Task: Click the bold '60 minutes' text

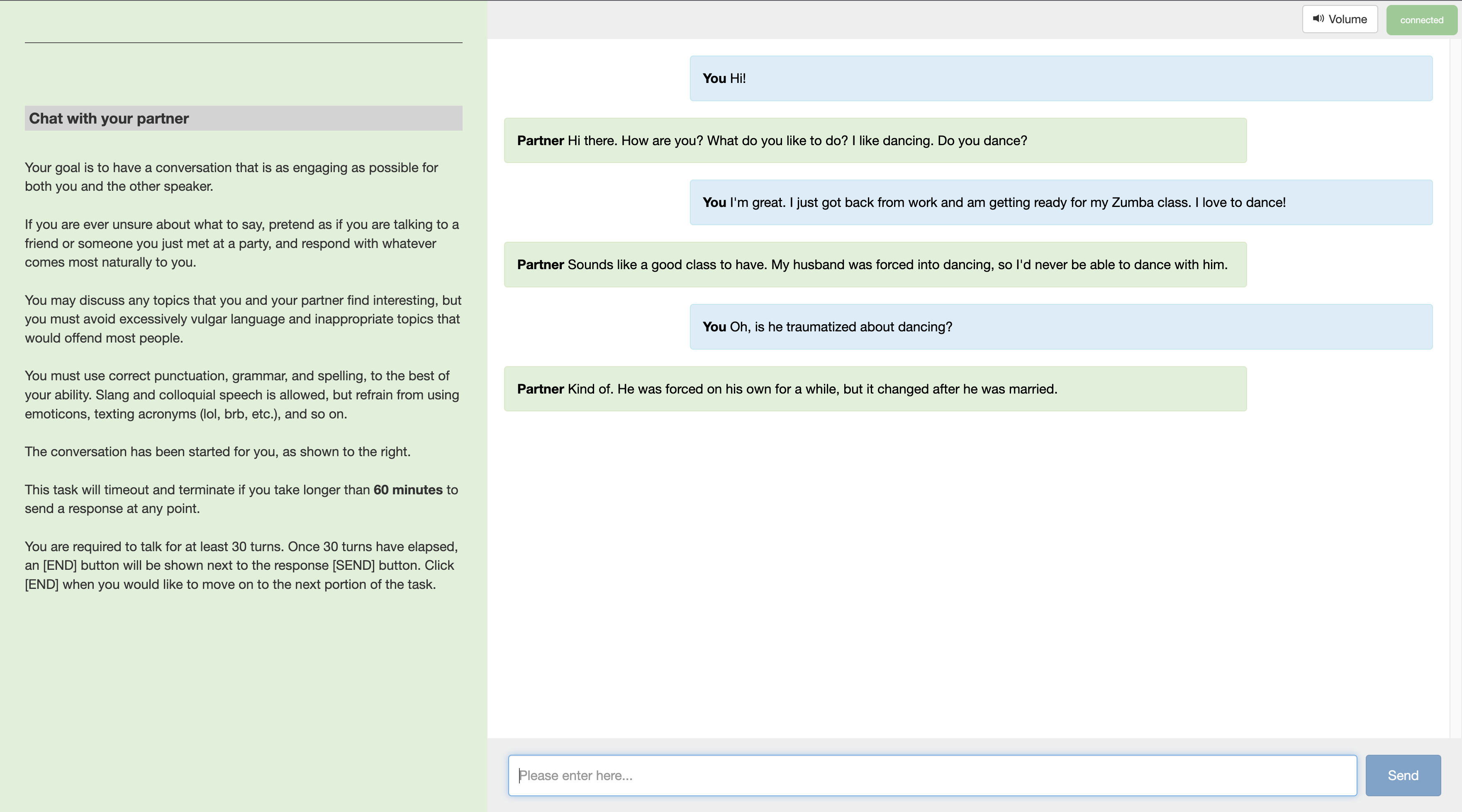Action: [x=407, y=490]
